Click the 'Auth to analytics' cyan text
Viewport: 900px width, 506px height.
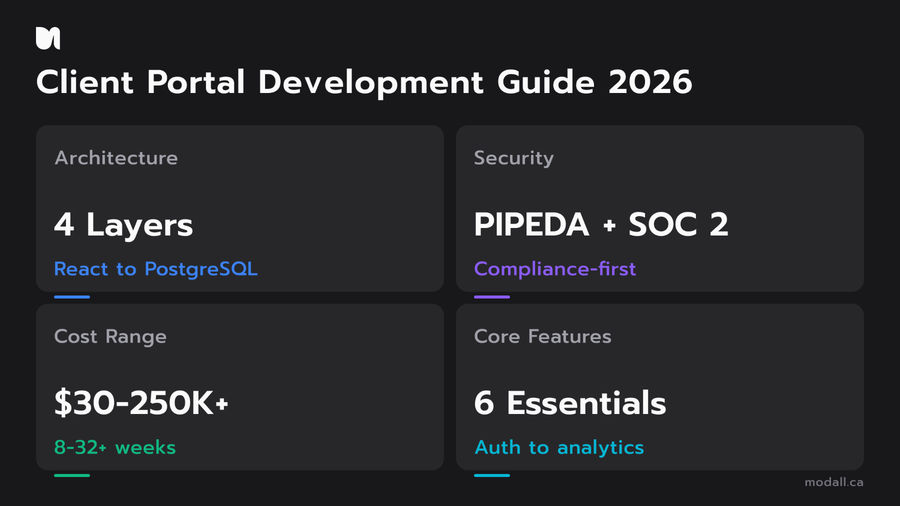(559, 447)
